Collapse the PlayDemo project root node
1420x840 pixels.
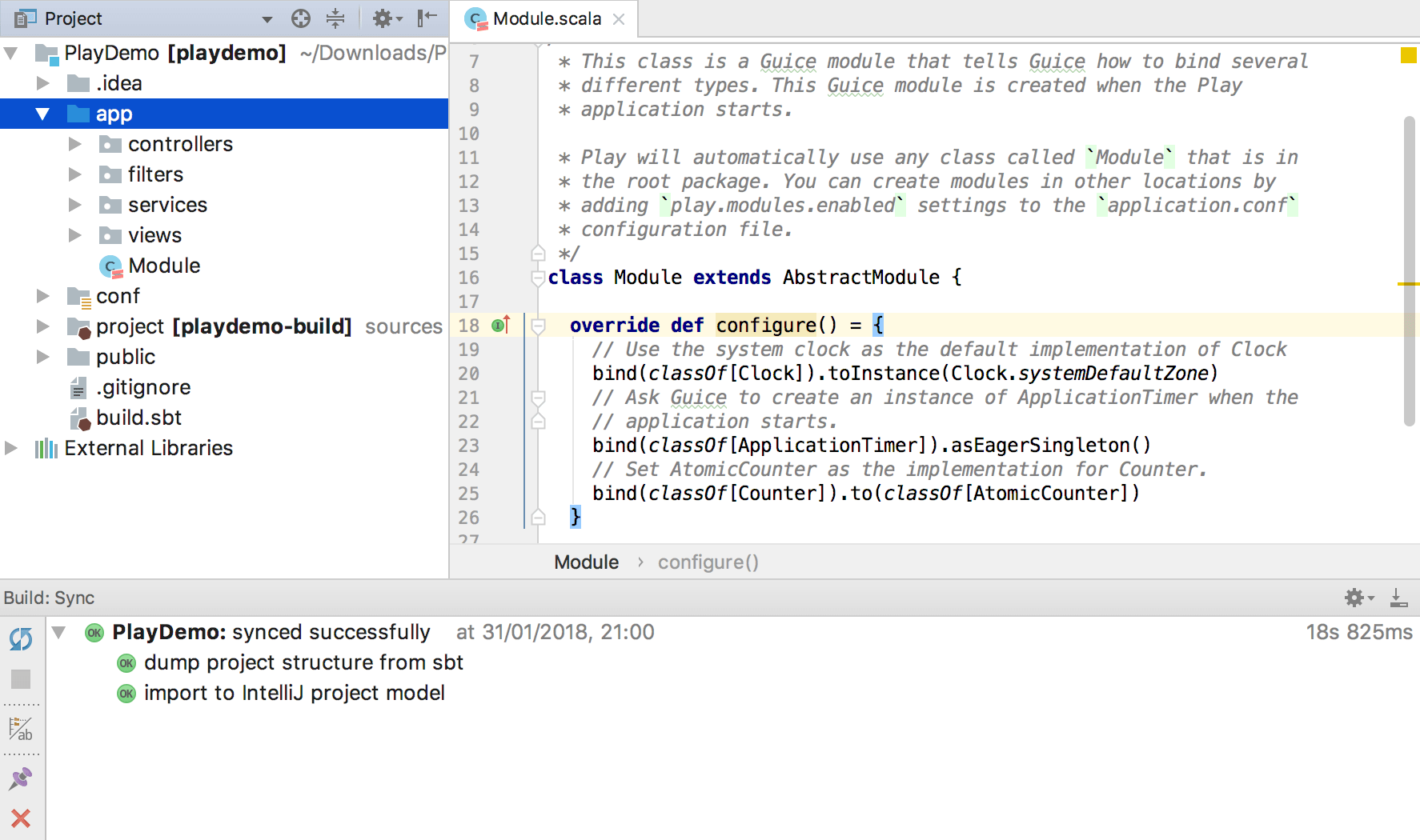(11, 54)
